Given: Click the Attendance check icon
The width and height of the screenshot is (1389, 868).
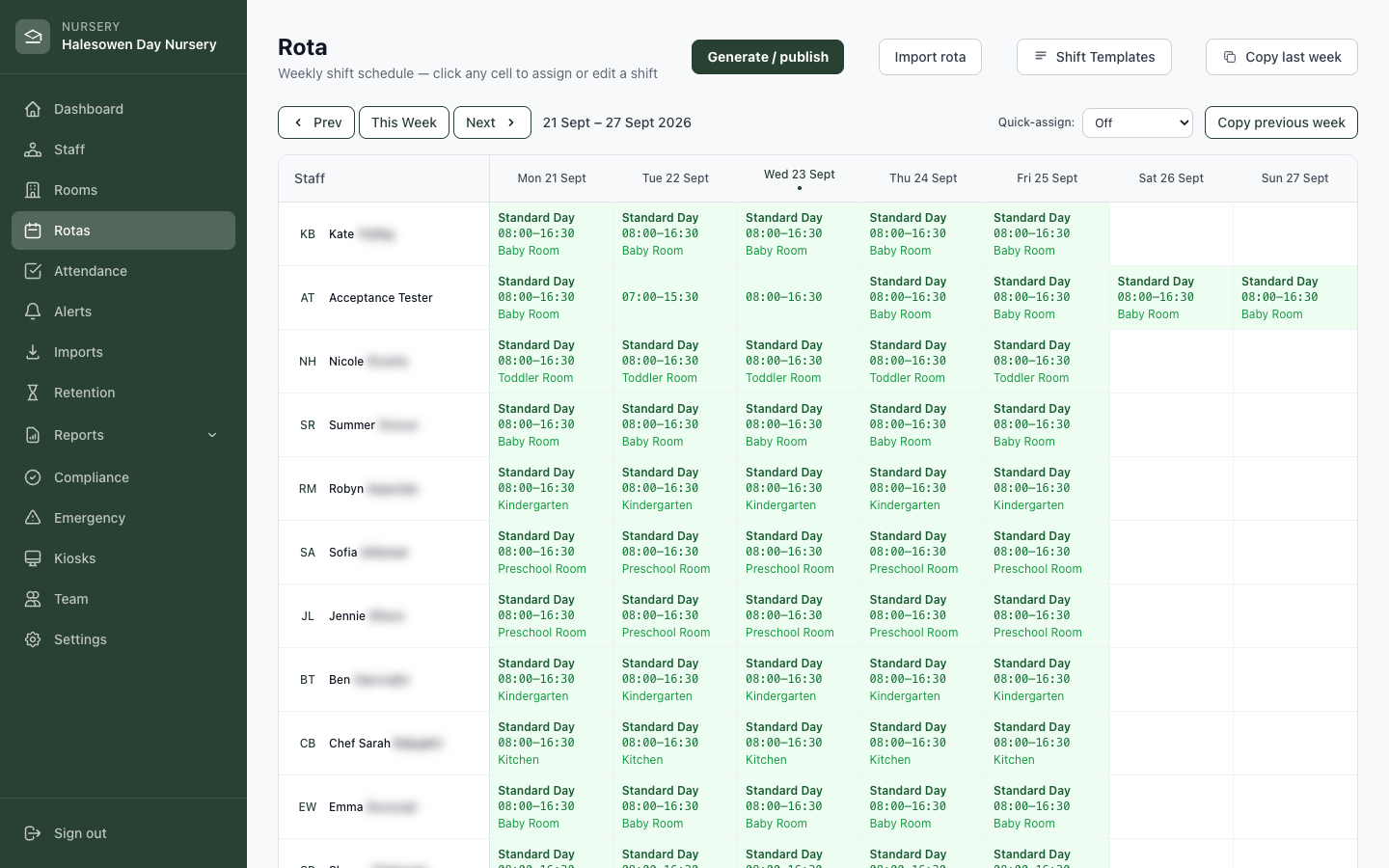Looking at the screenshot, I should (x=33, y=271).
